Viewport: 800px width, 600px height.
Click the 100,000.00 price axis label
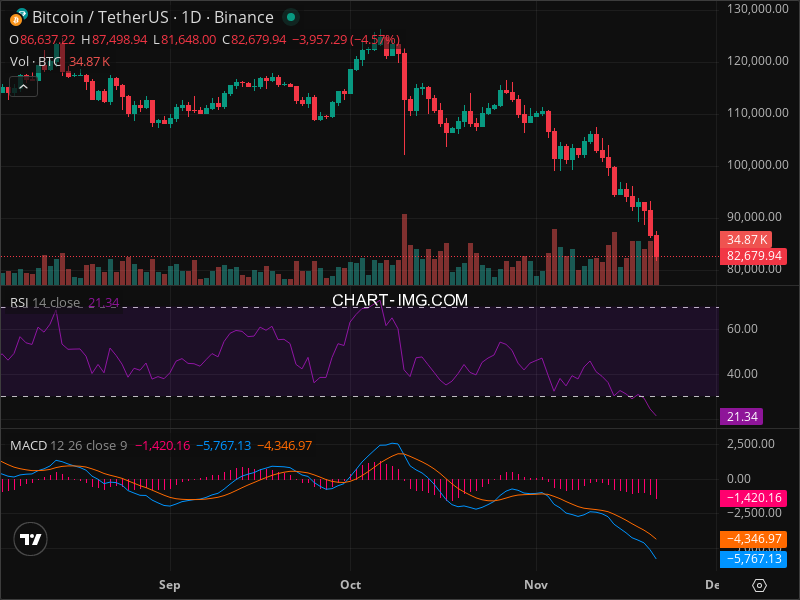click(756, 164)
